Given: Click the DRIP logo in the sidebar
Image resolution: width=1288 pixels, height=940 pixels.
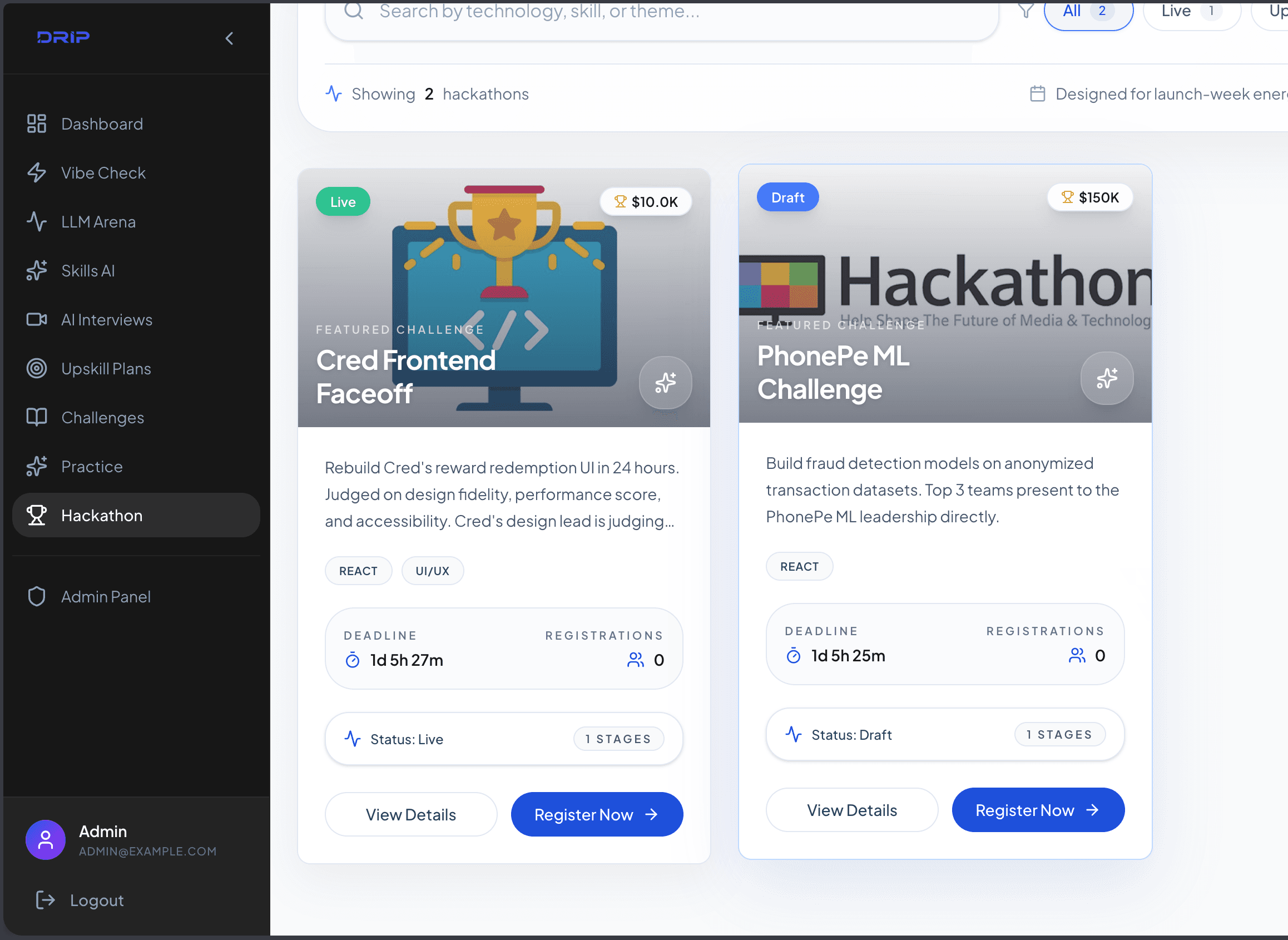Looking at the screenshot, I should (63, 38).
